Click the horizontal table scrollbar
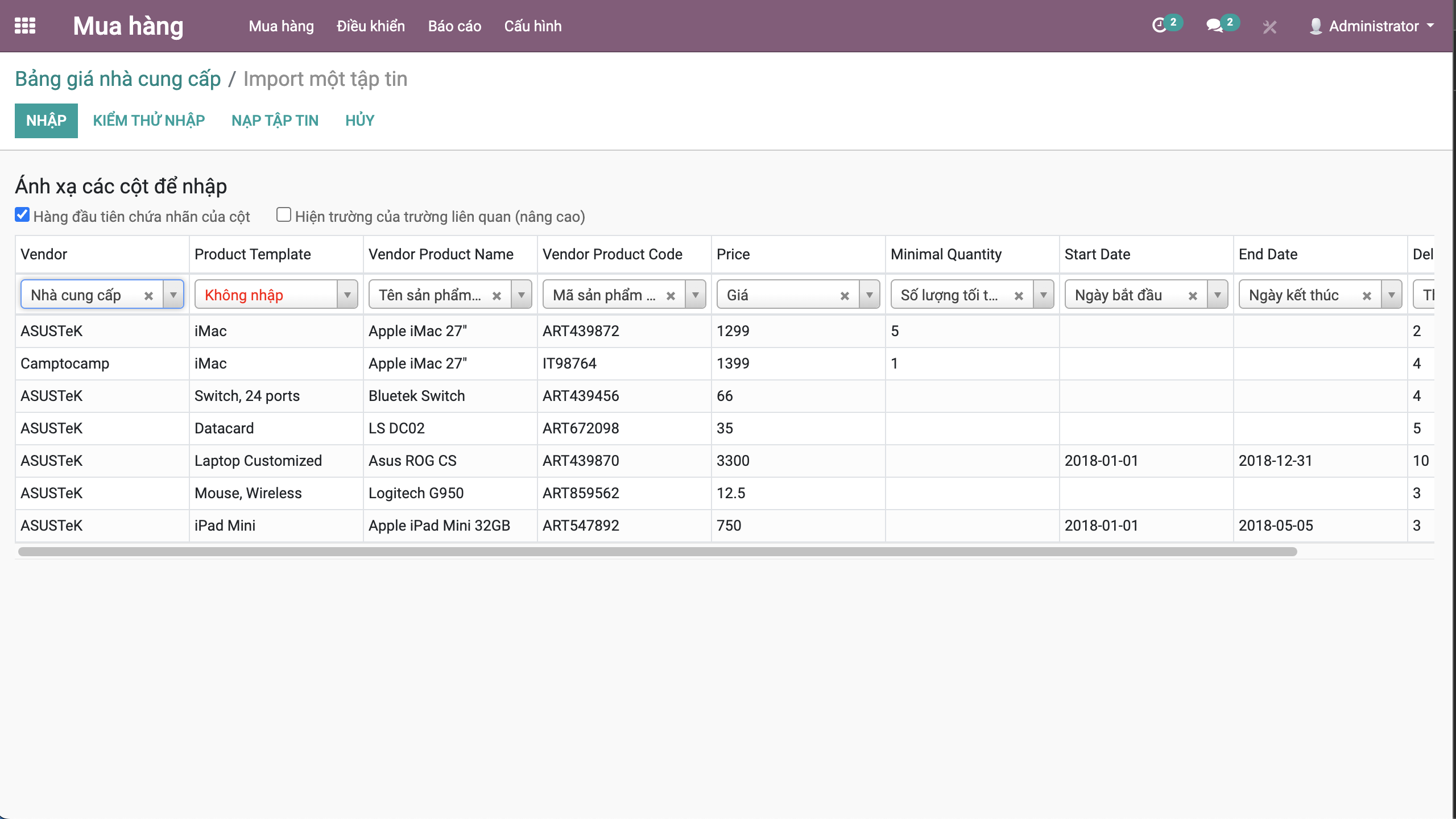Screen dimensions: 1456x819 (657, 552)
